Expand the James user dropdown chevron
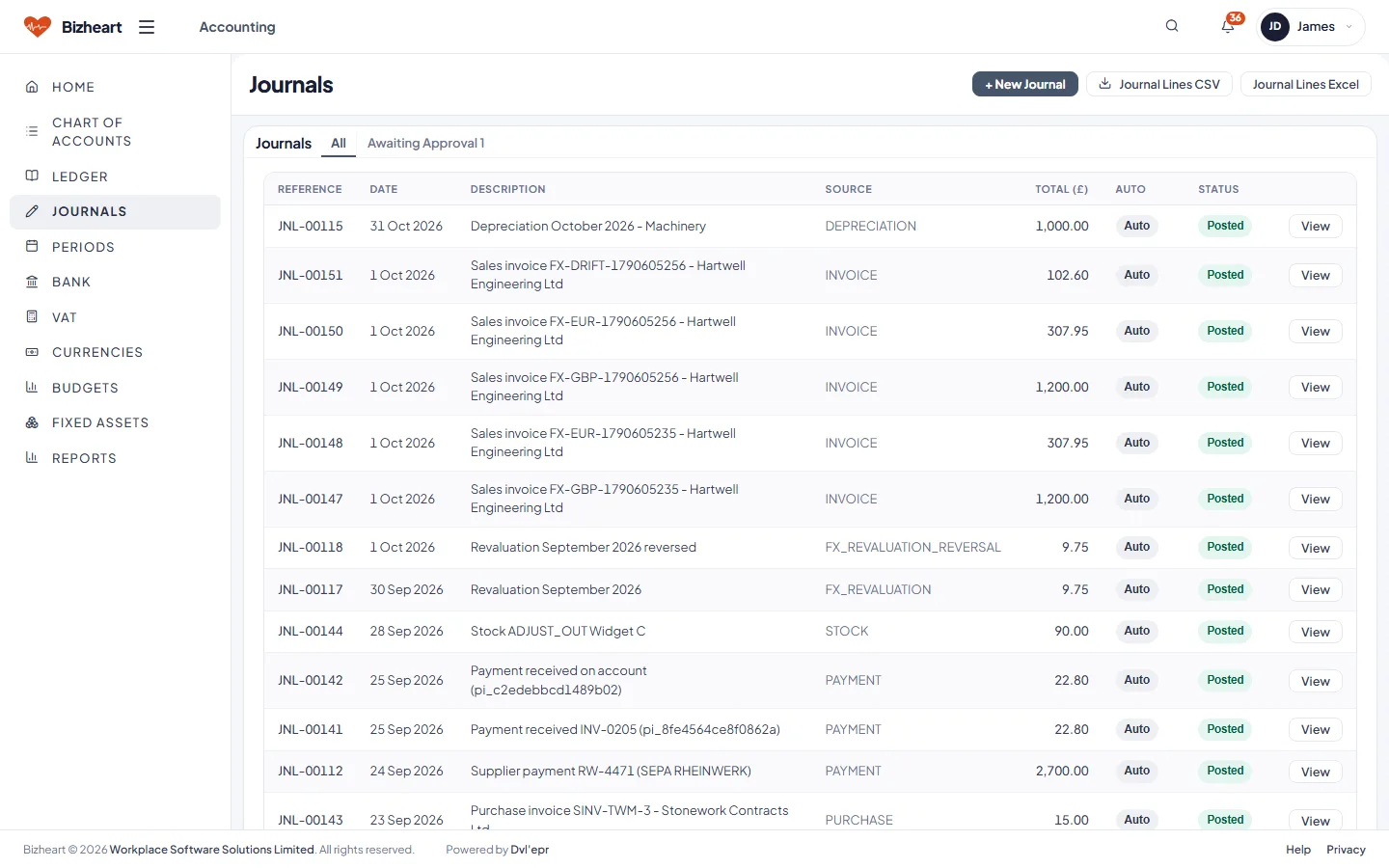 point(1348,27)
